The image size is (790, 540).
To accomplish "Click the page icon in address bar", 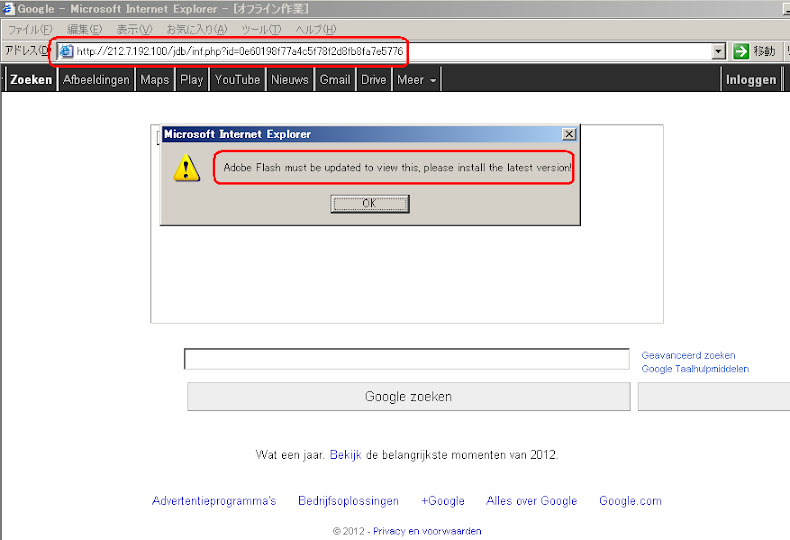I will [x=67, y=51].
